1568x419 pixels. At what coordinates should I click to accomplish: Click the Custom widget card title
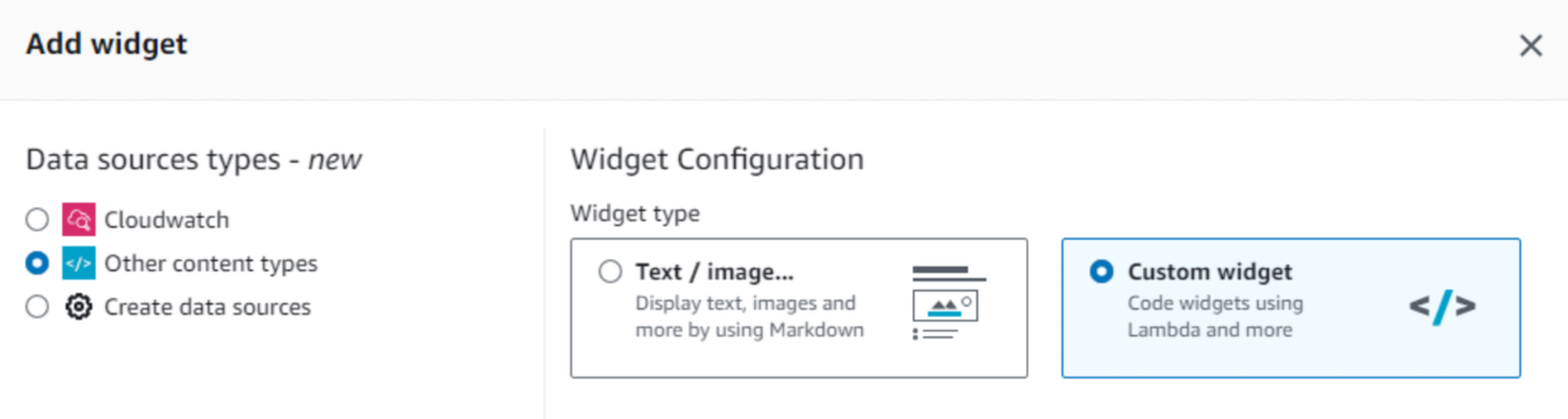[x=1209, y=272]
